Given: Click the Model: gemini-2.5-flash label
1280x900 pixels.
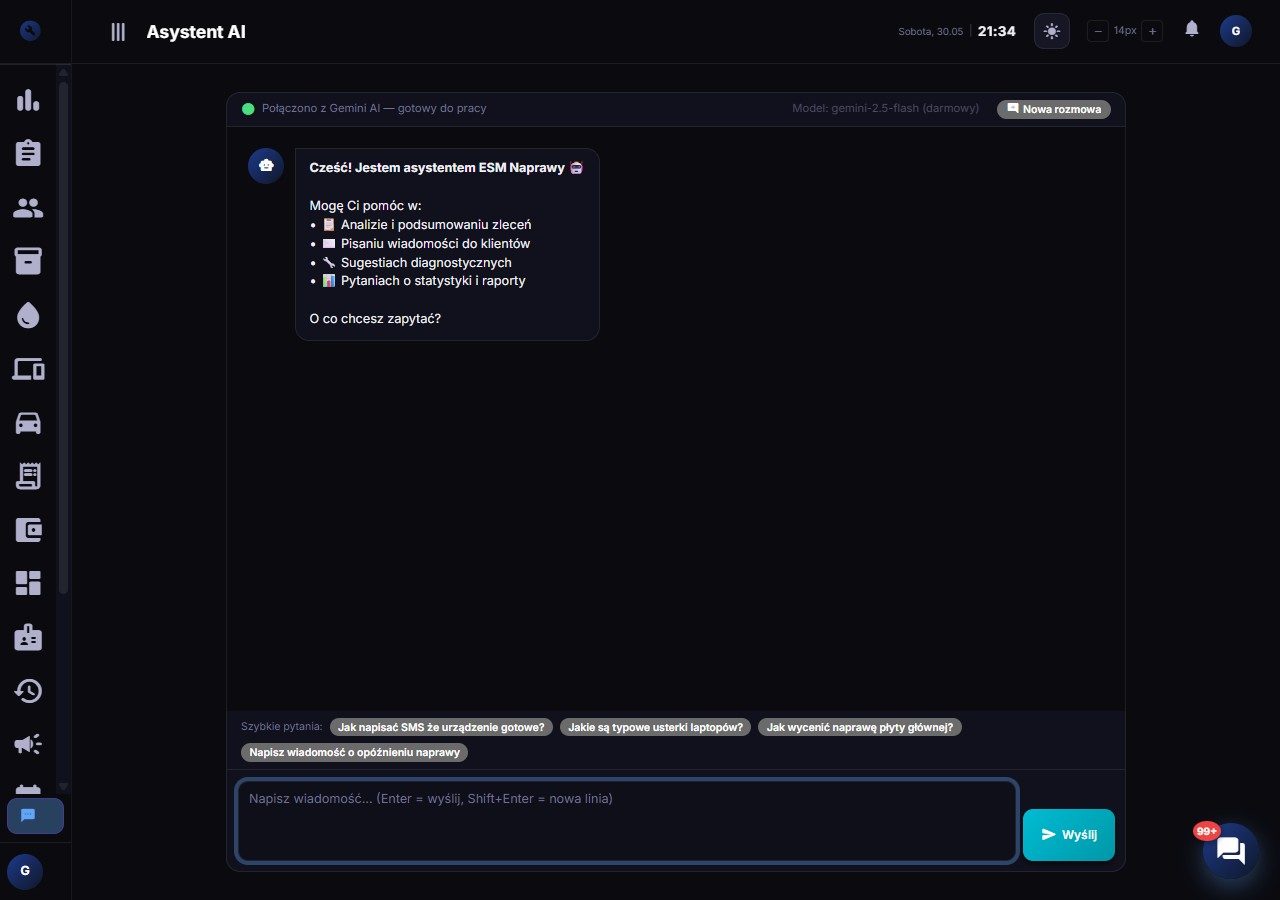Looking at the screenshot, I should (886, 108).
